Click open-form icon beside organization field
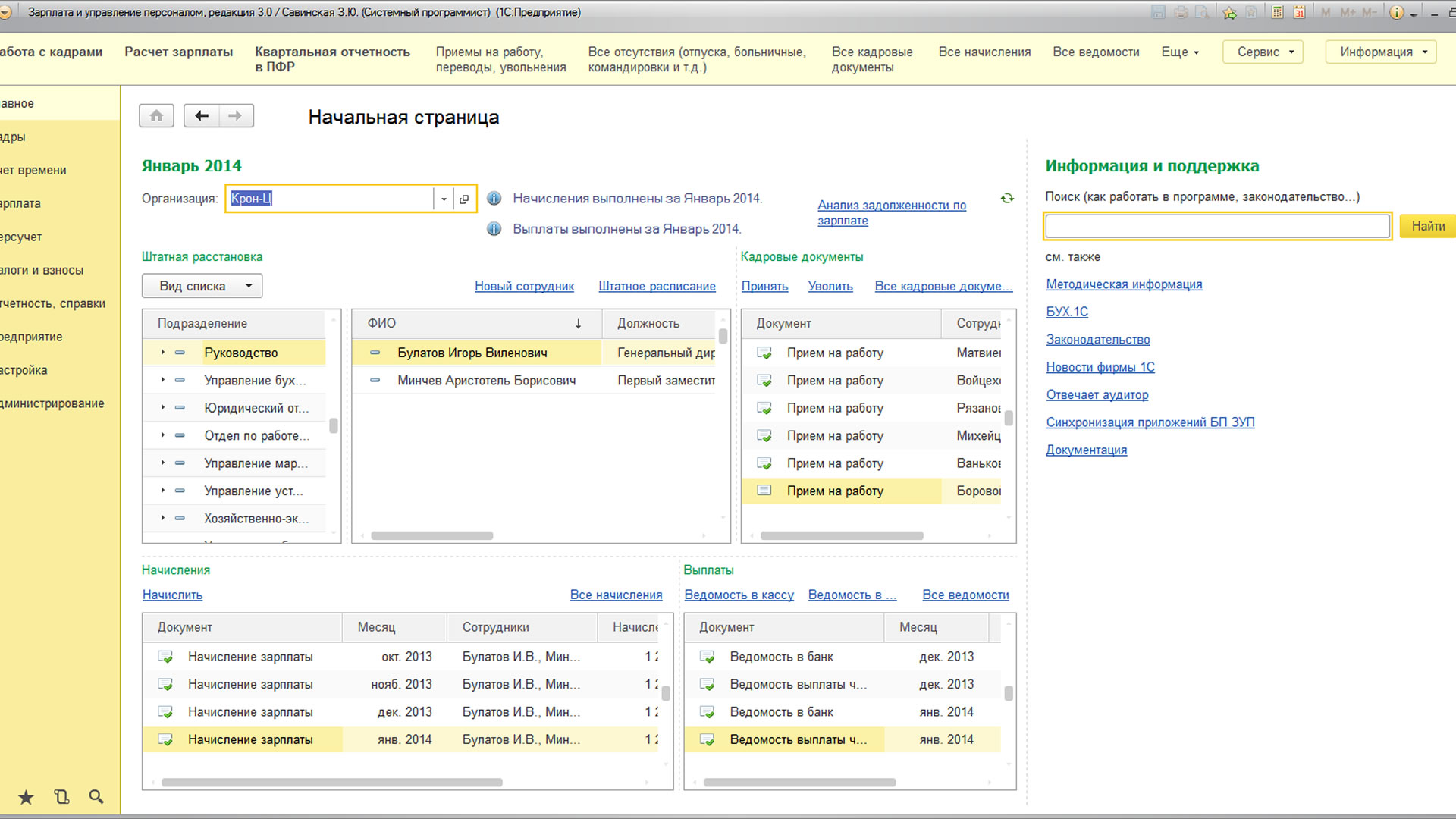The width and height of the screenshot is (1456, 819). pos(464,199)
